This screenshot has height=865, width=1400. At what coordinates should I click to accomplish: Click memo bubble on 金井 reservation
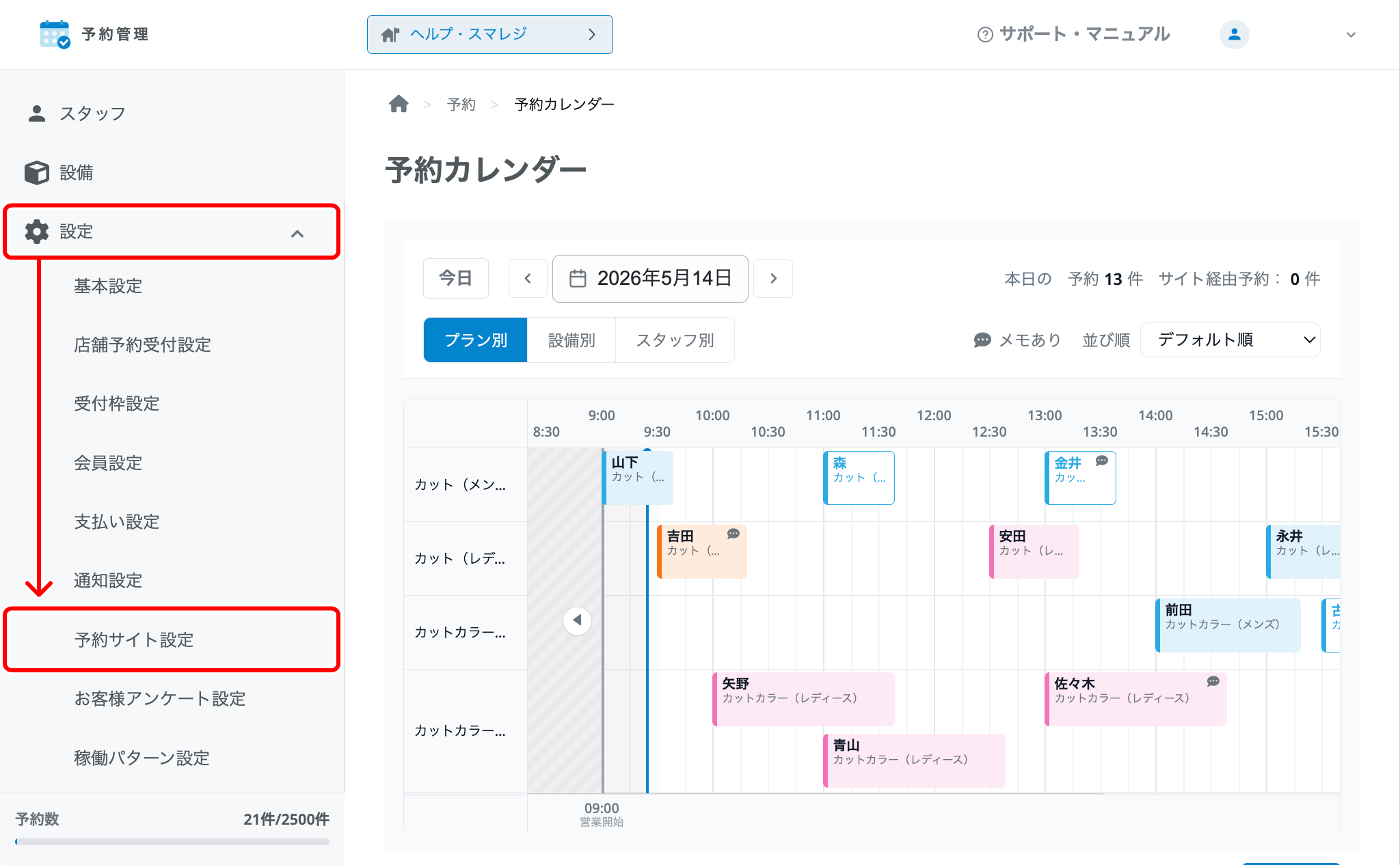coord(1101,461)
